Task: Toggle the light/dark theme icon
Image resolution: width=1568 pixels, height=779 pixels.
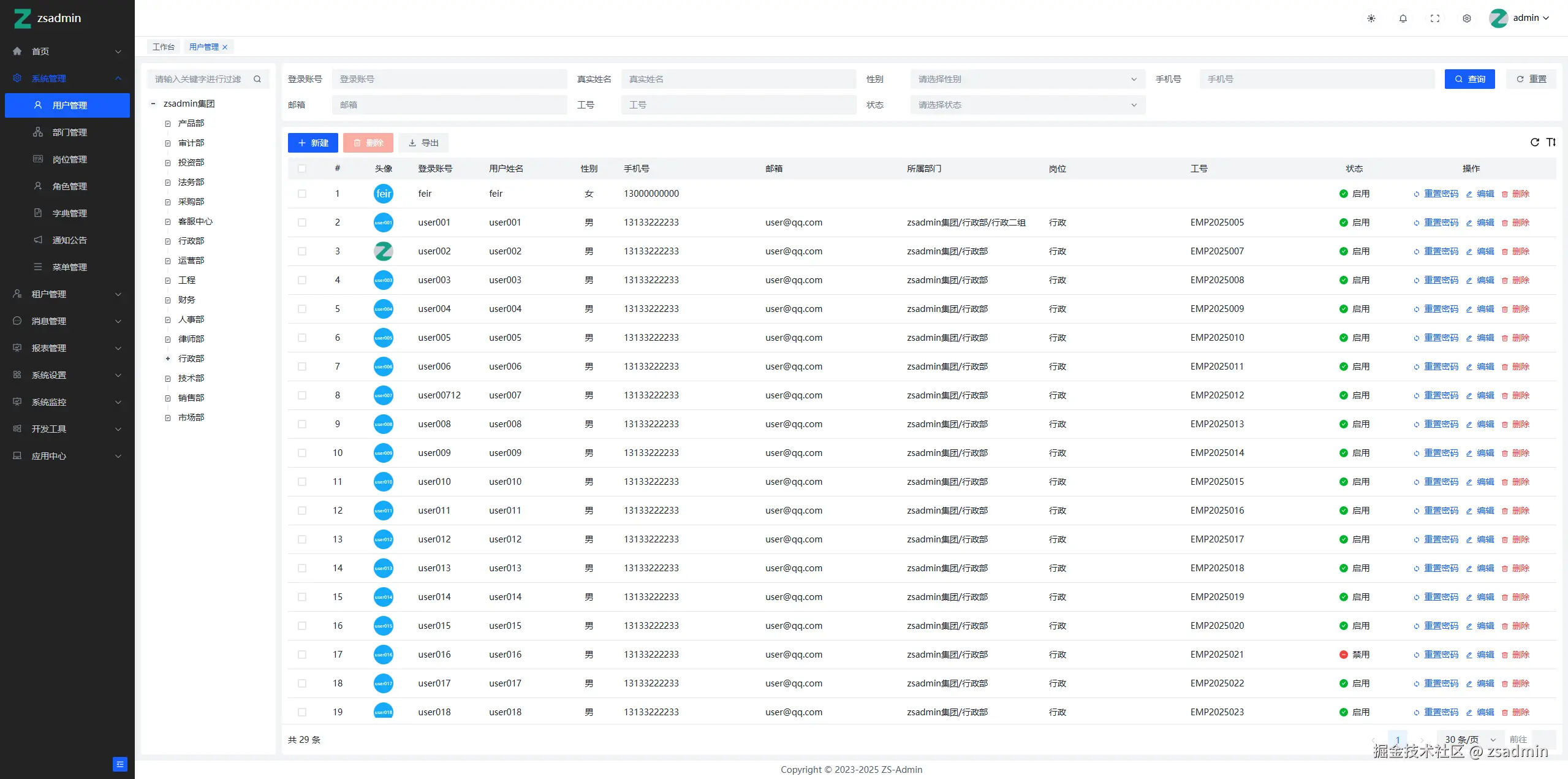Action: (x=1371, y=18)
